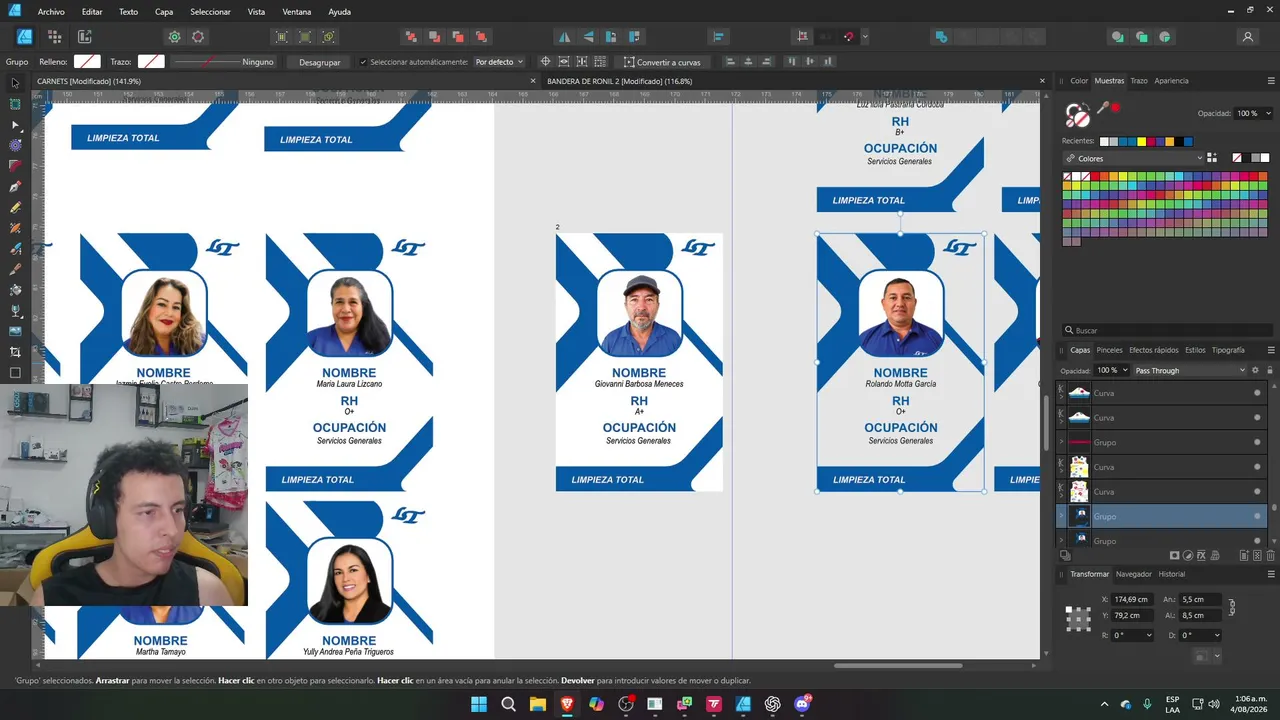
Task: Toggle visibility of the selected Grupo layer
Action: pos(1257,516)
